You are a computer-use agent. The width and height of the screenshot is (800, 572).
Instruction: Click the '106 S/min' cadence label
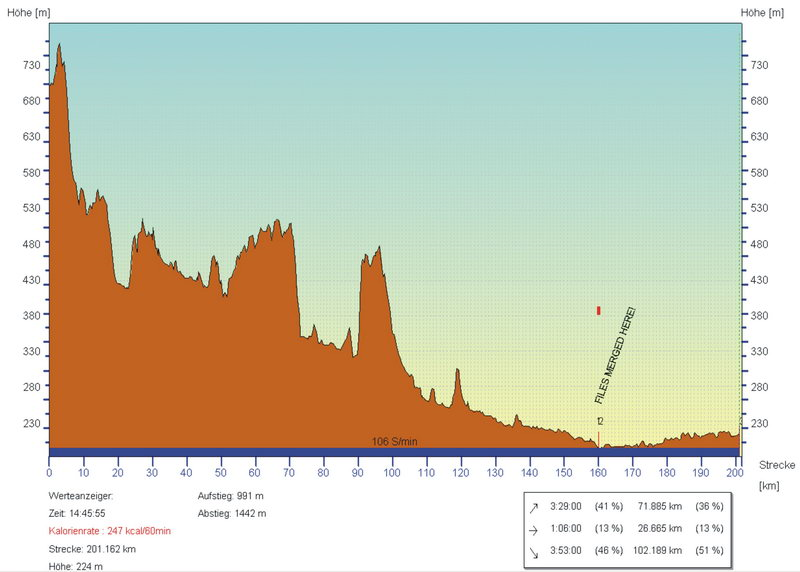[x=393, y=441]
